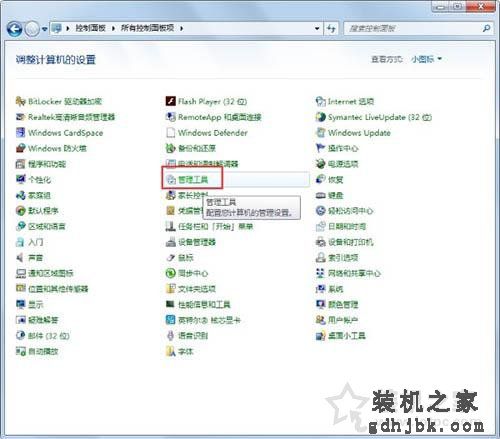500x439 pixels.
Task: Open the 索引选项 link
Action: click(343, 258)
